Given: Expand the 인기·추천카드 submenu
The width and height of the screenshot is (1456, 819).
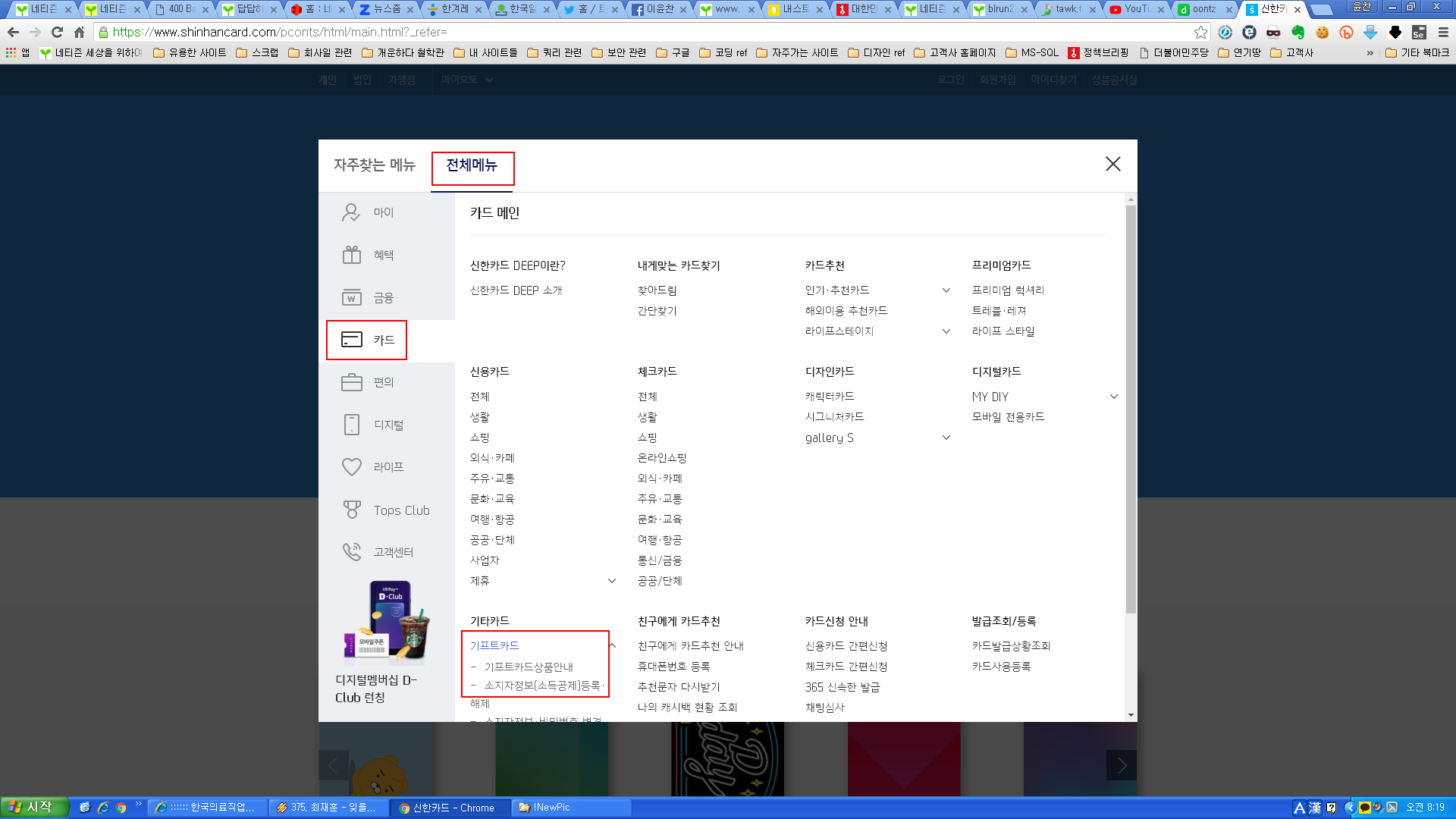Looking at the screenshot, I should pos(946,290).
